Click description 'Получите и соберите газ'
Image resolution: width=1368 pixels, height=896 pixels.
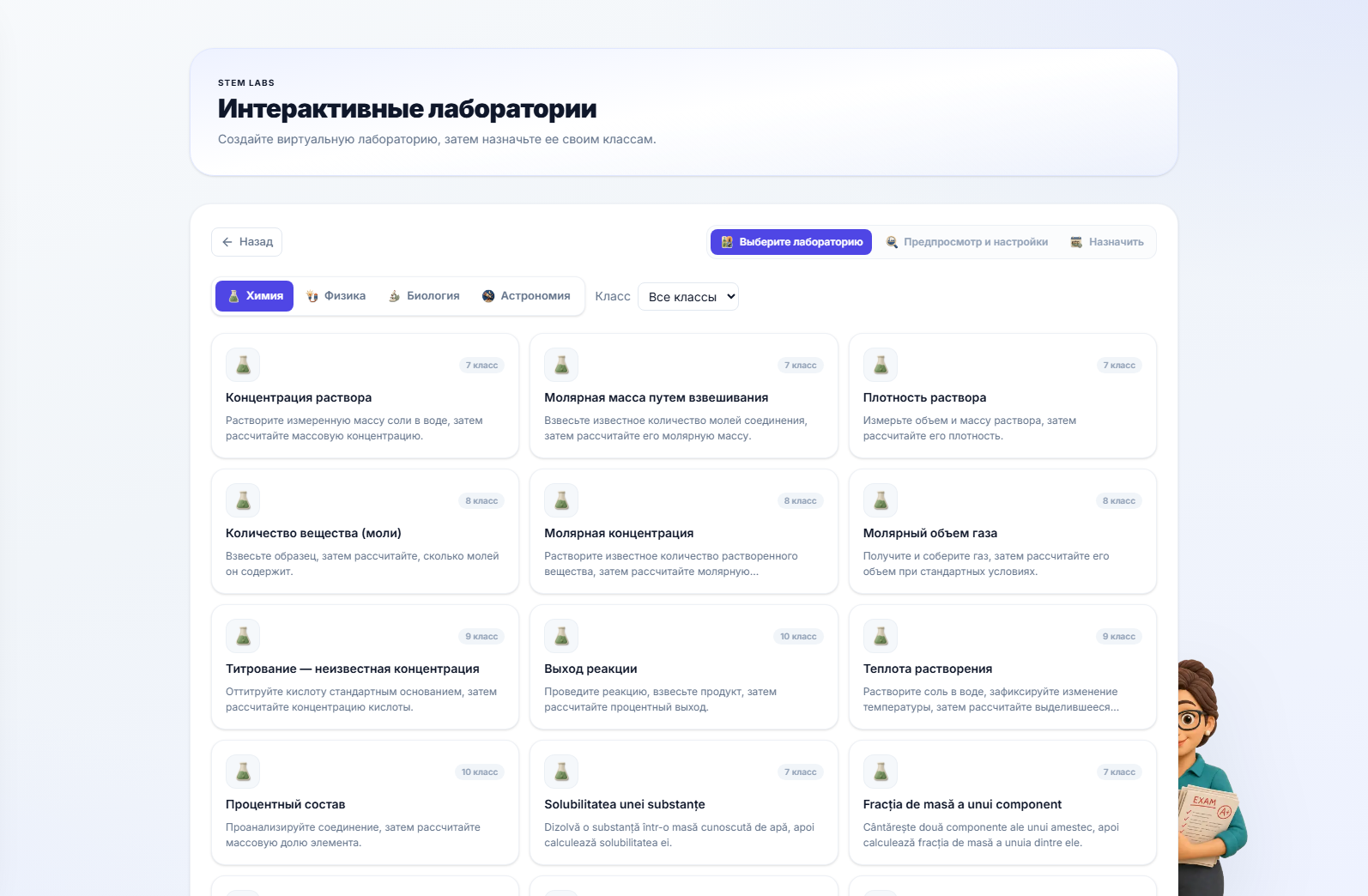pos(986,564)
